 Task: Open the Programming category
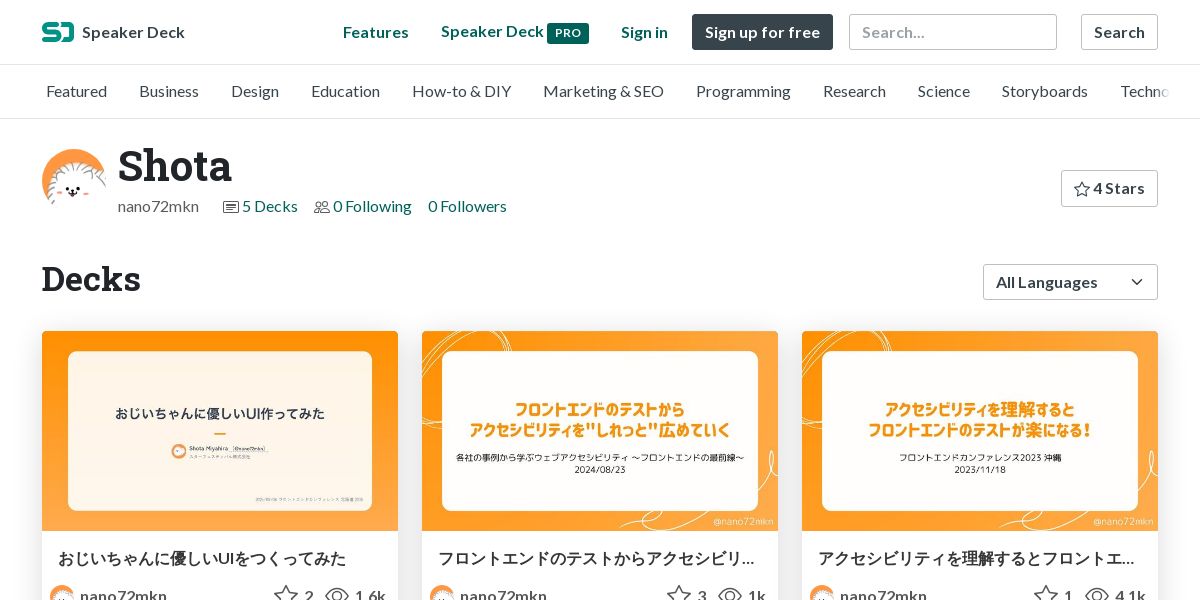743,91
